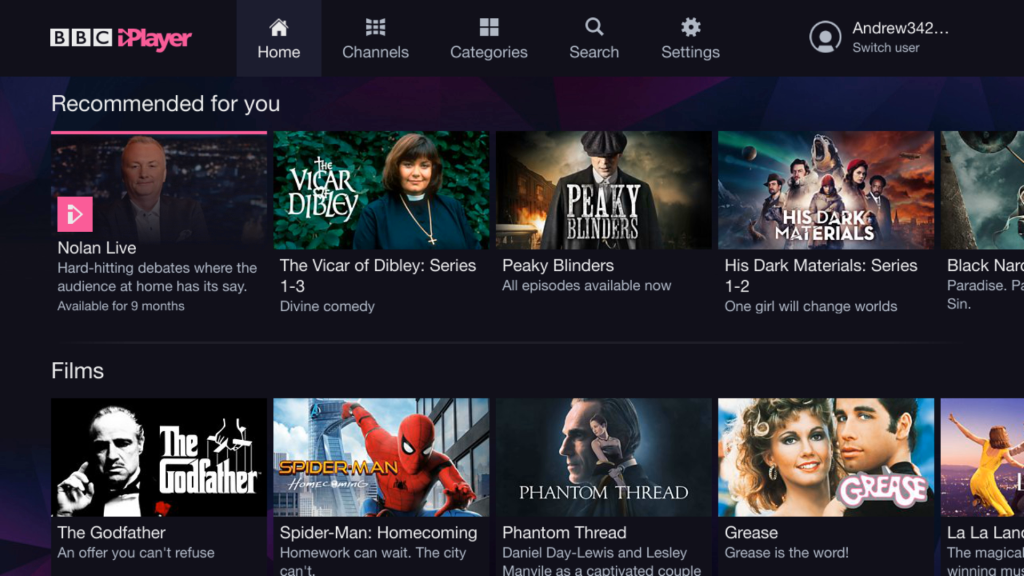Play Spider-Man: Homecoming thumbnail
Screen dimensions: 1024x576
381,457
